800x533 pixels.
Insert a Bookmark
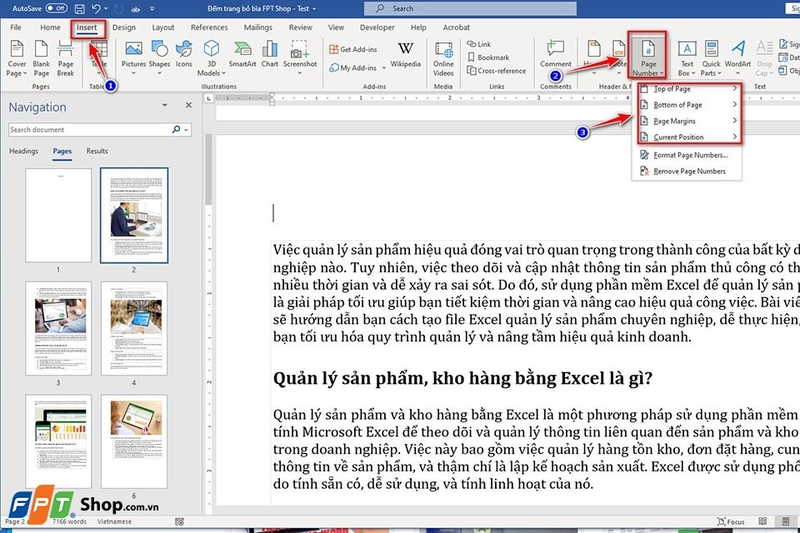pos(488,57)
